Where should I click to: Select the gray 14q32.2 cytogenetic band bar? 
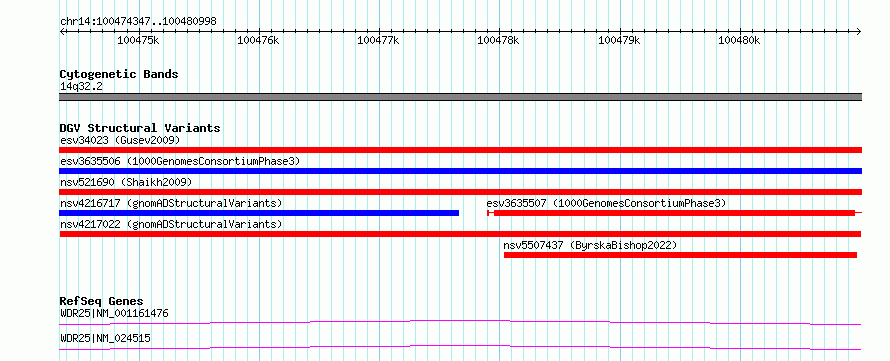tap(460, 97)
